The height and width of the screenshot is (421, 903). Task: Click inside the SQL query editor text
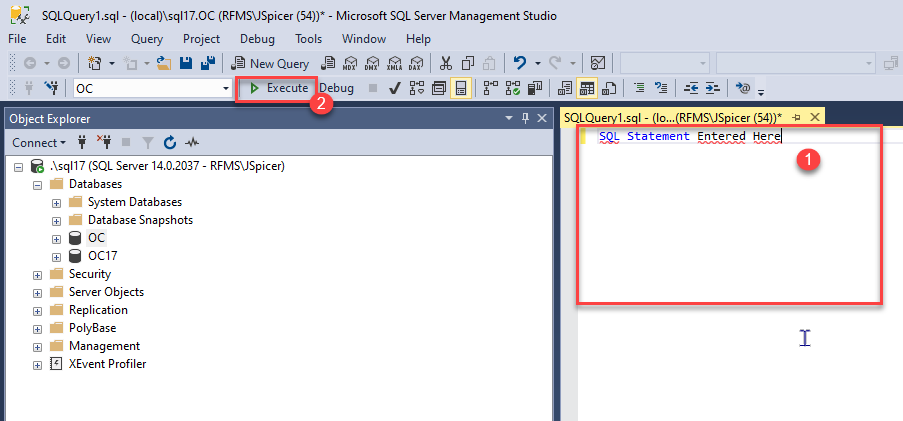point(690,136)
